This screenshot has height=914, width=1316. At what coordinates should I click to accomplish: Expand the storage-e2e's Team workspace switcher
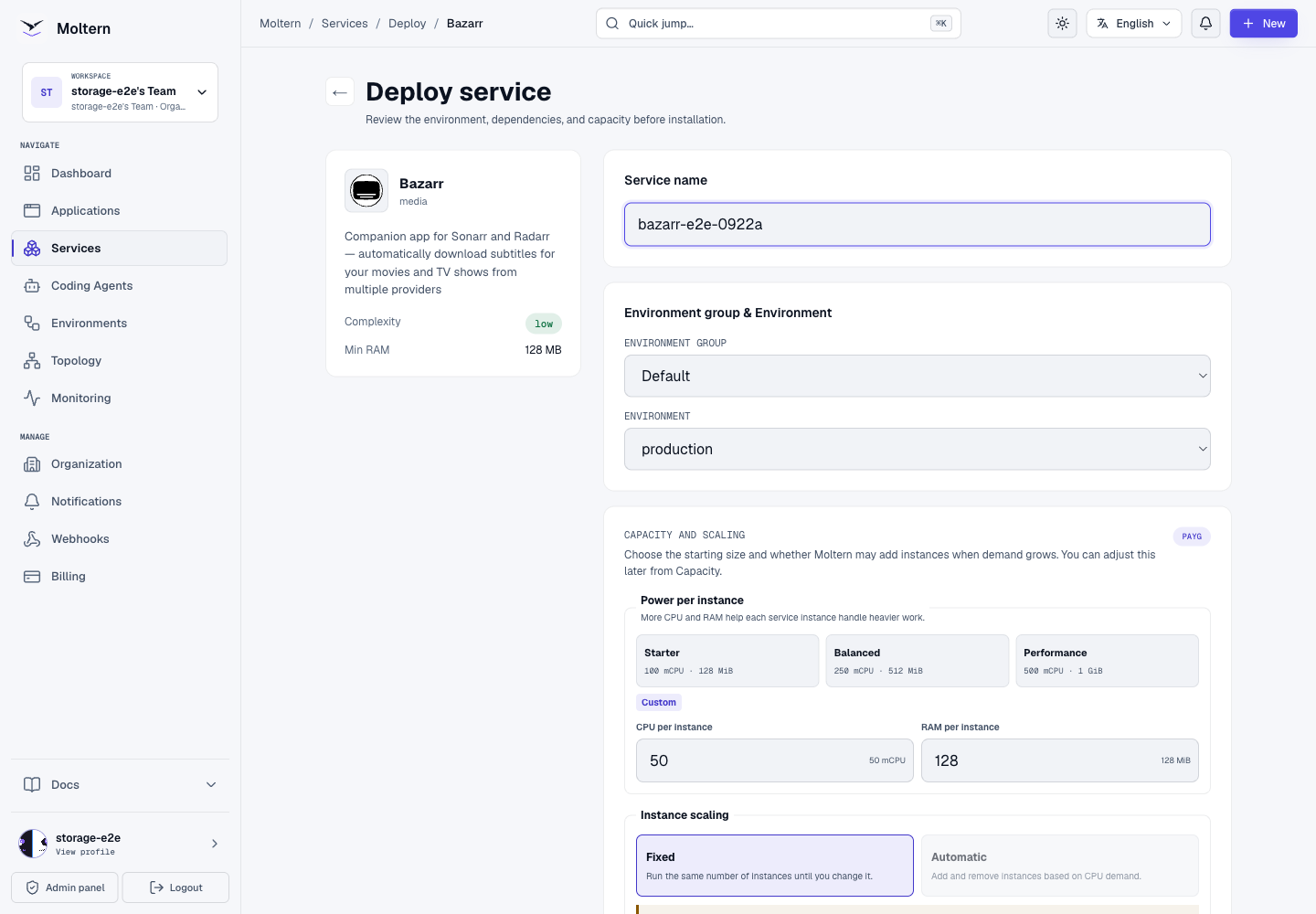click(120, 92)
